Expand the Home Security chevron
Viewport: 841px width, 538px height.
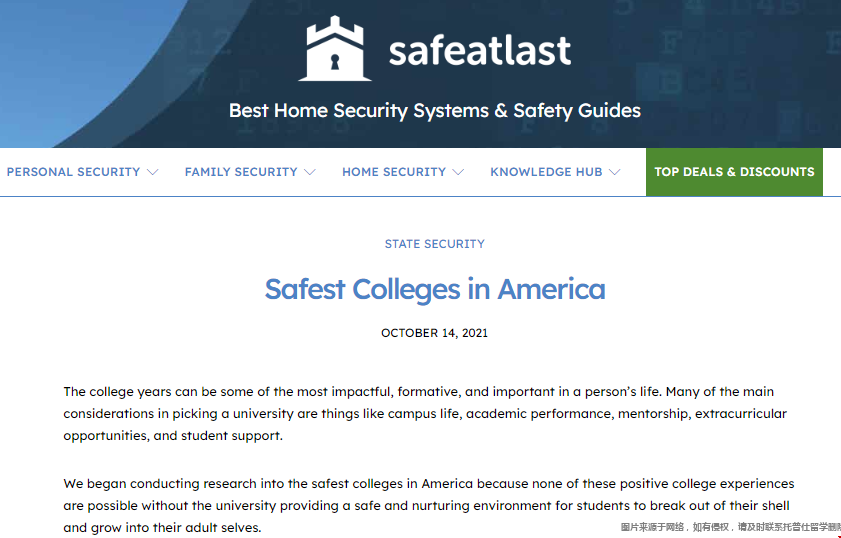point(458,172)
